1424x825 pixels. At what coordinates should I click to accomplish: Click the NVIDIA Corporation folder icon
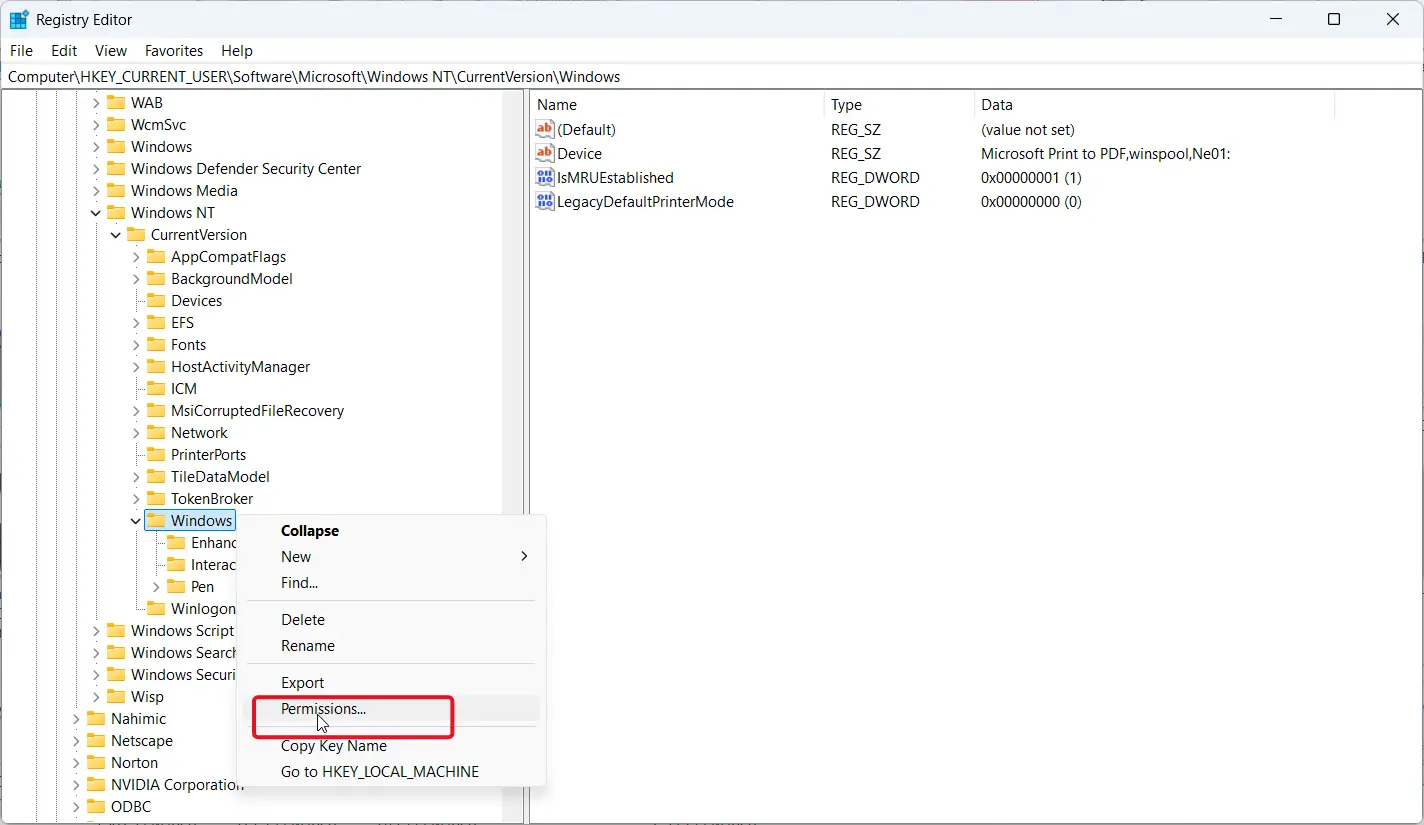point(96,784)
